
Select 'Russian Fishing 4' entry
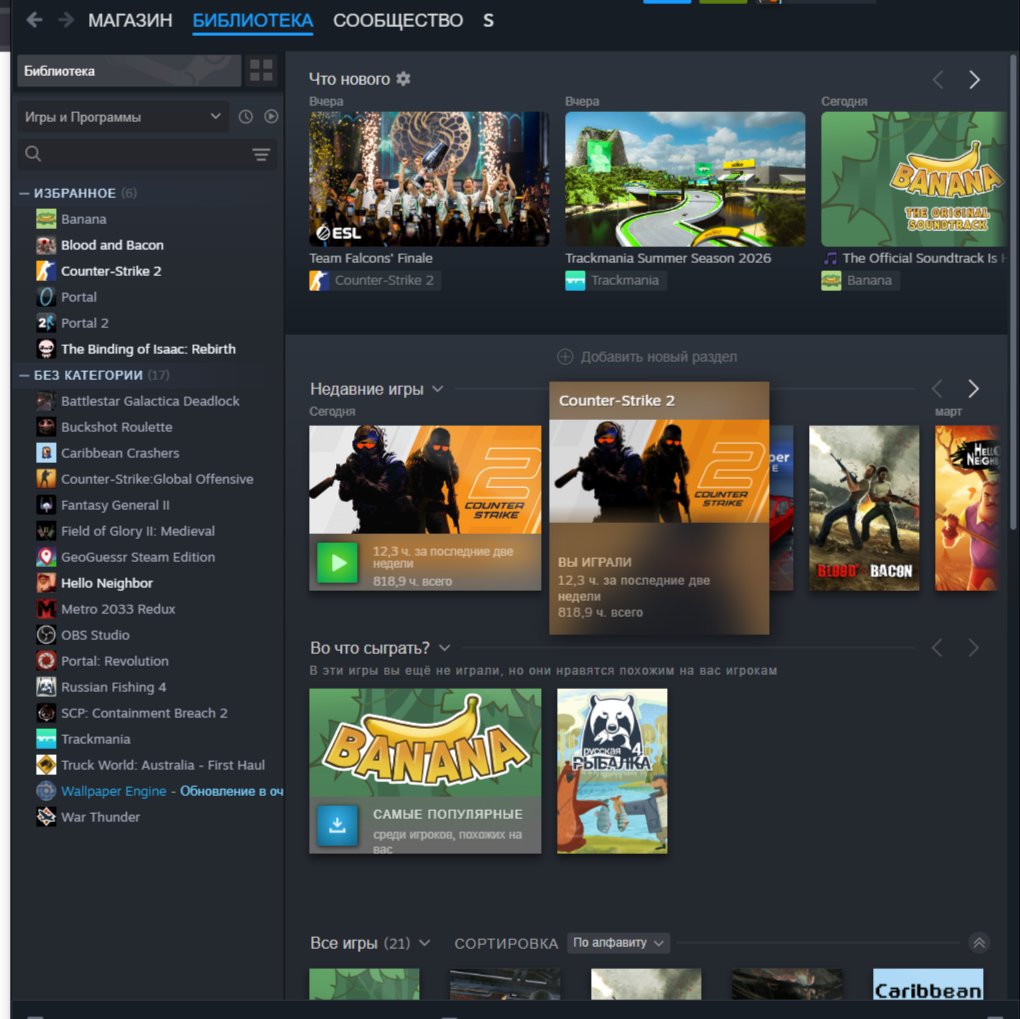pos(114,687)
